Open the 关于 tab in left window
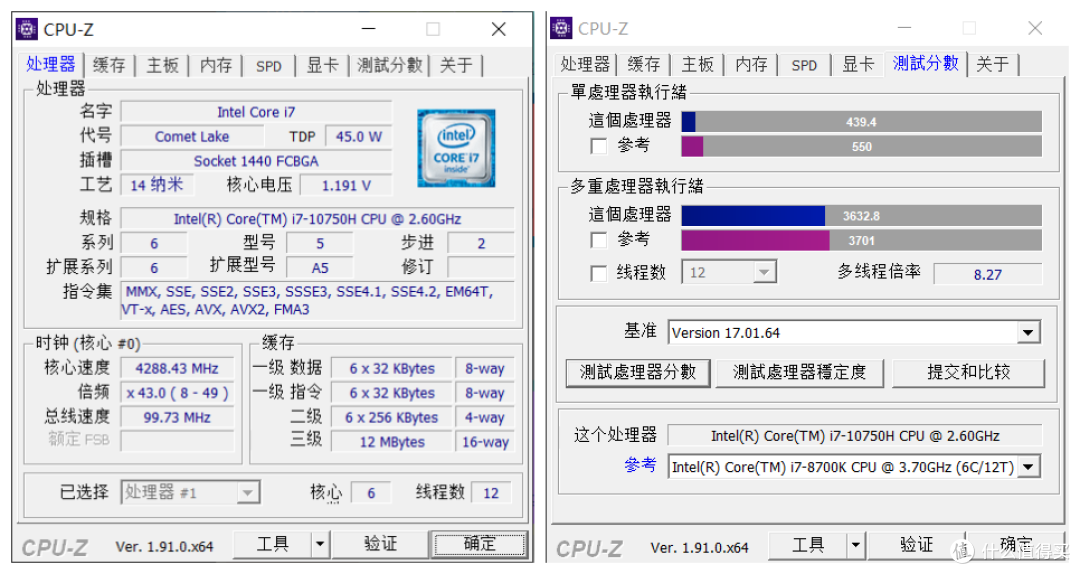 (x=456, y=65)
